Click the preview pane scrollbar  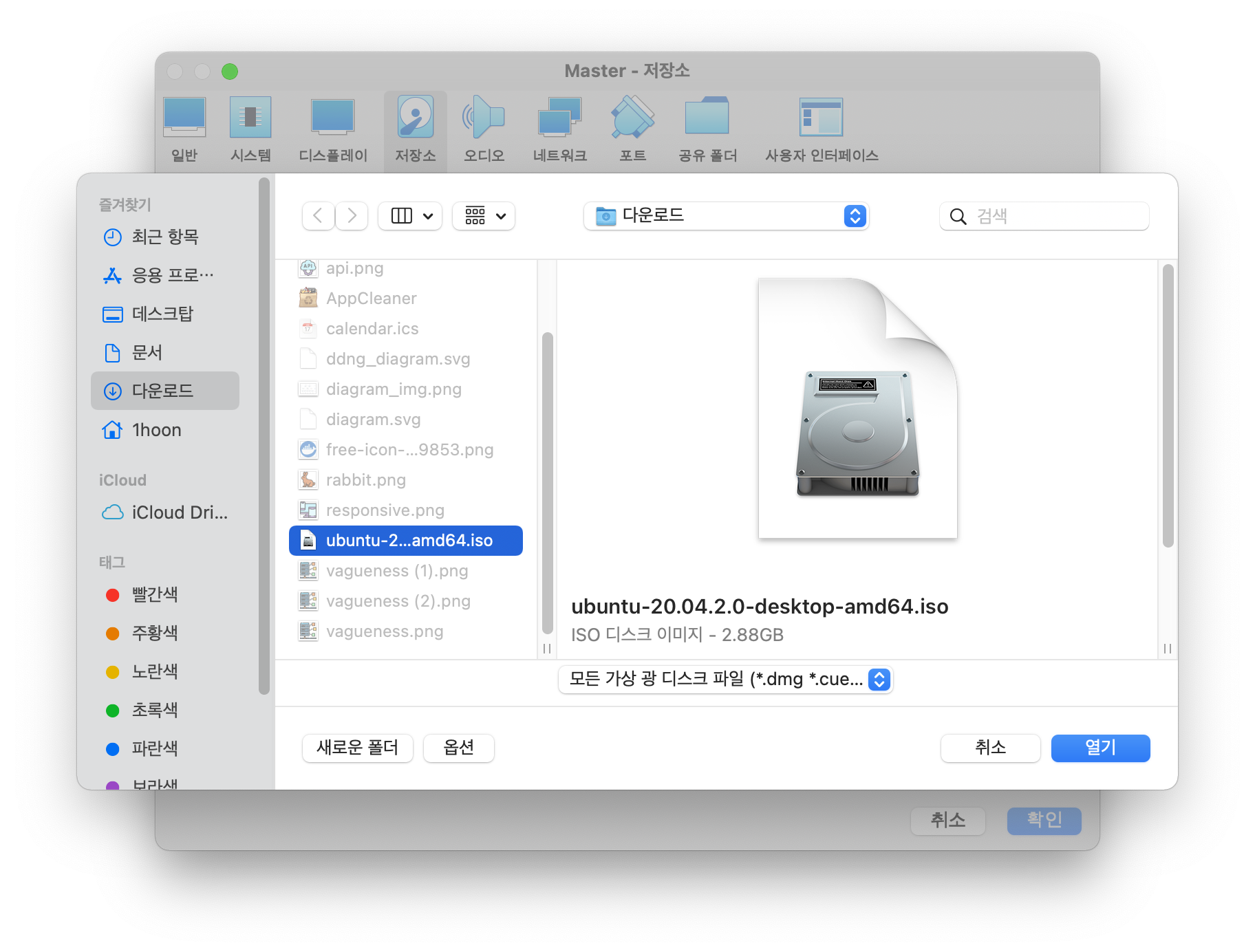coord(1168,406)
